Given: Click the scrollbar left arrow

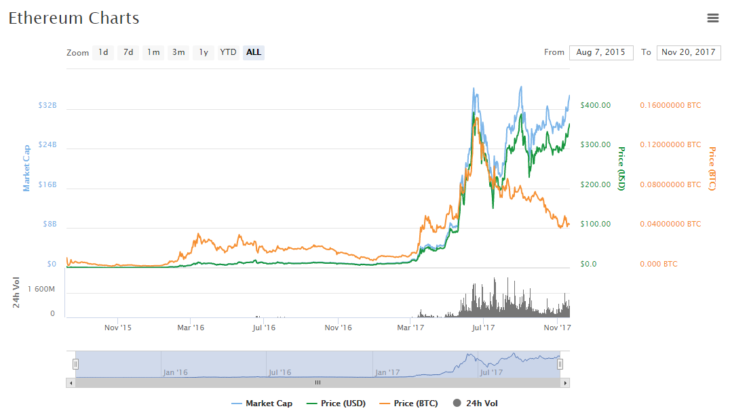Looking at the screenshot, I should [x=71, y=383].
